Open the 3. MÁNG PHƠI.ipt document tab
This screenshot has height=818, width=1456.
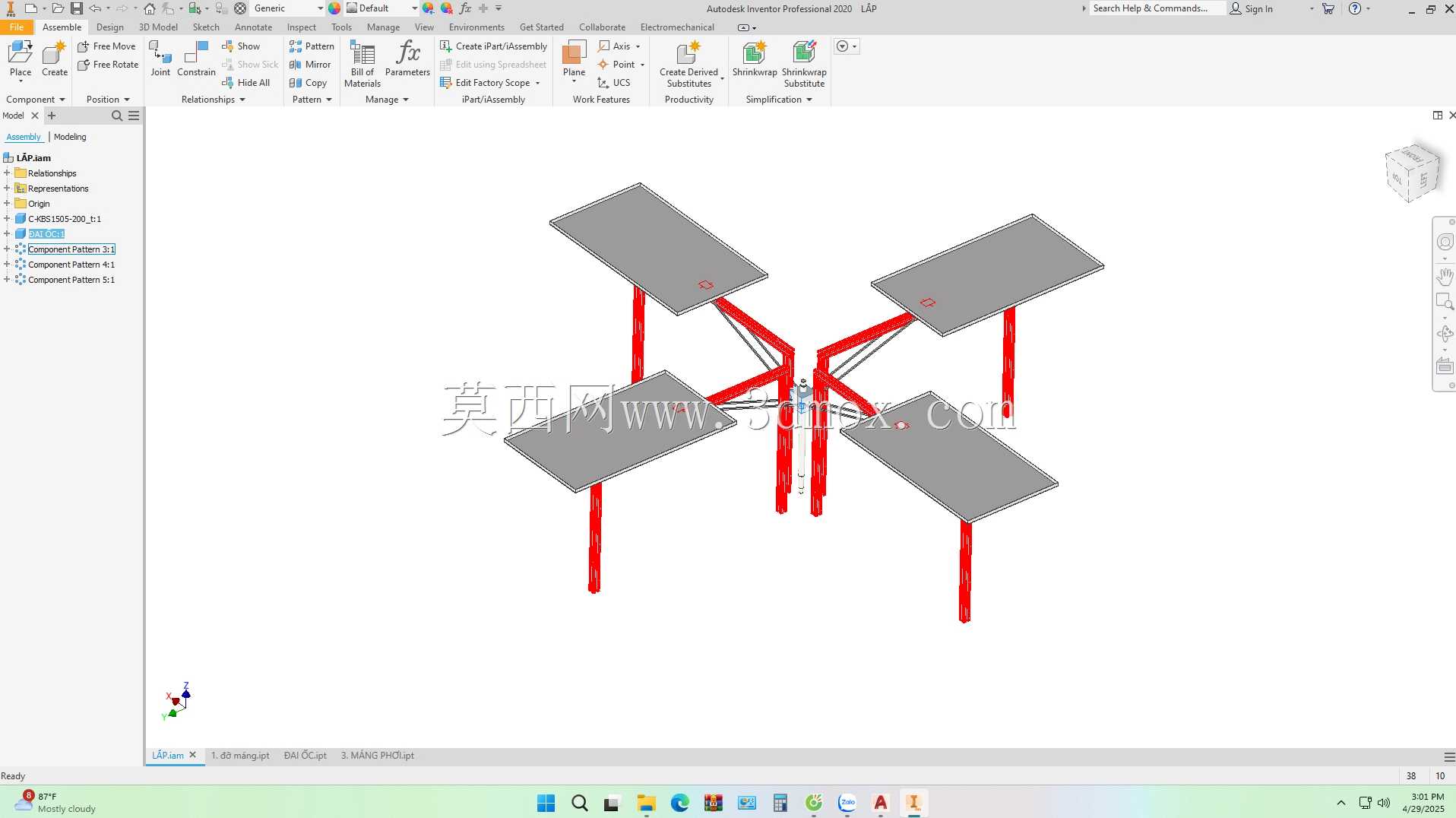pyautogui.click(x=378, y=756)
